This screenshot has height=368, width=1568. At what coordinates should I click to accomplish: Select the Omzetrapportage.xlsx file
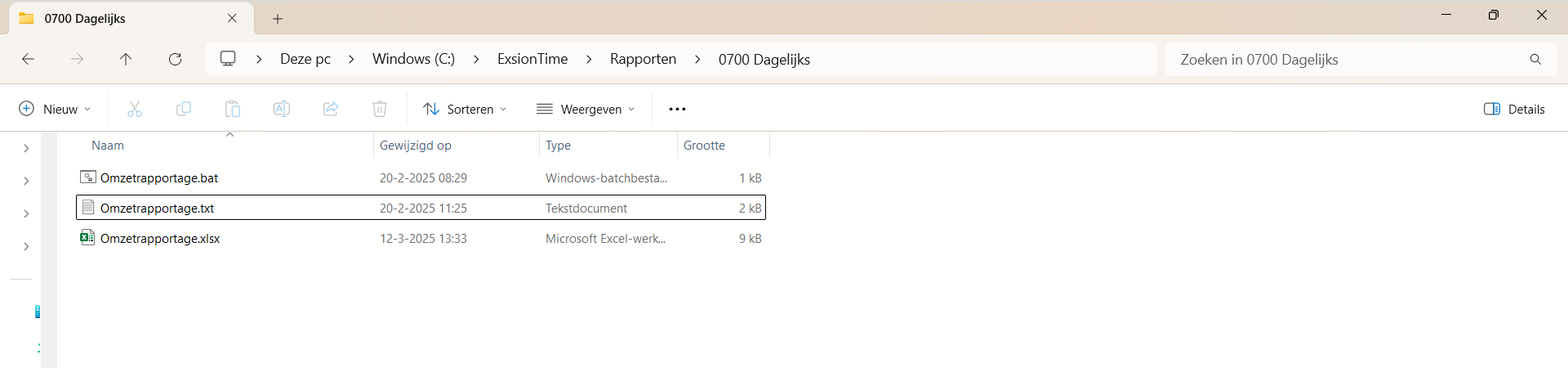tap(160, 239)
